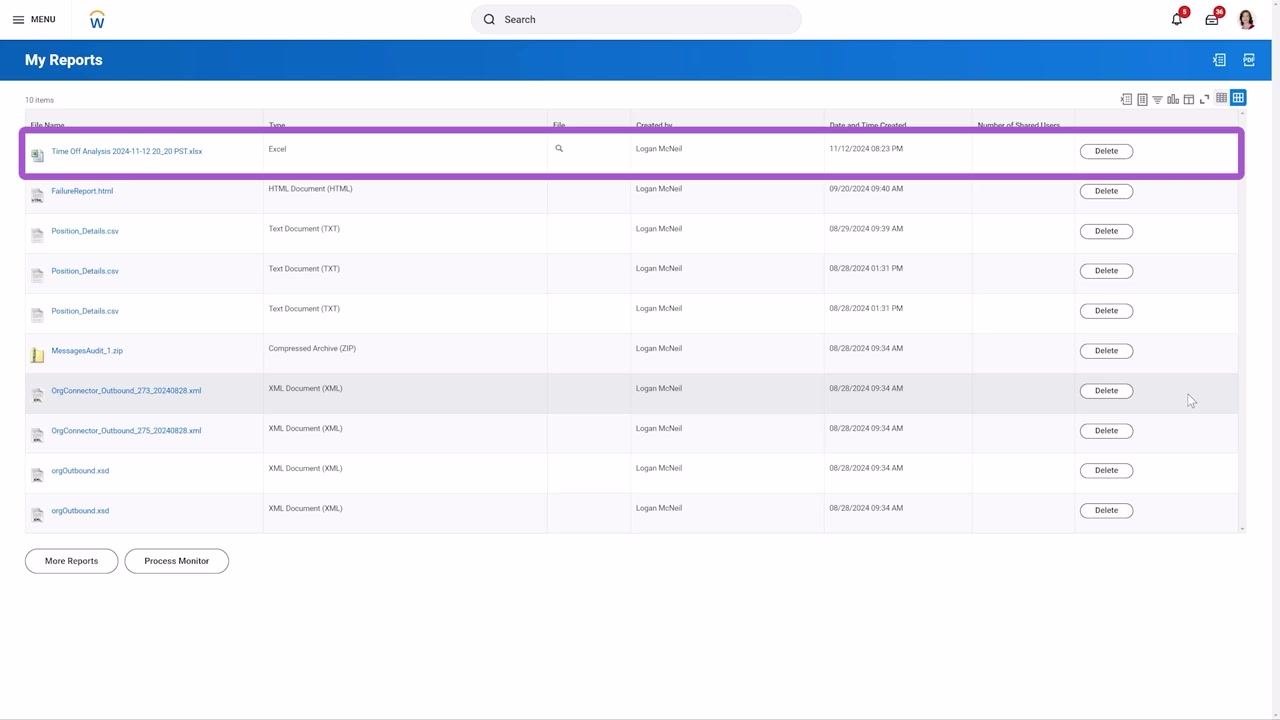This screenshot has width=1280, height=720.
Task: Export to Excel from blue header bar
Action: pyautogui.click(x=1219, y=60)
